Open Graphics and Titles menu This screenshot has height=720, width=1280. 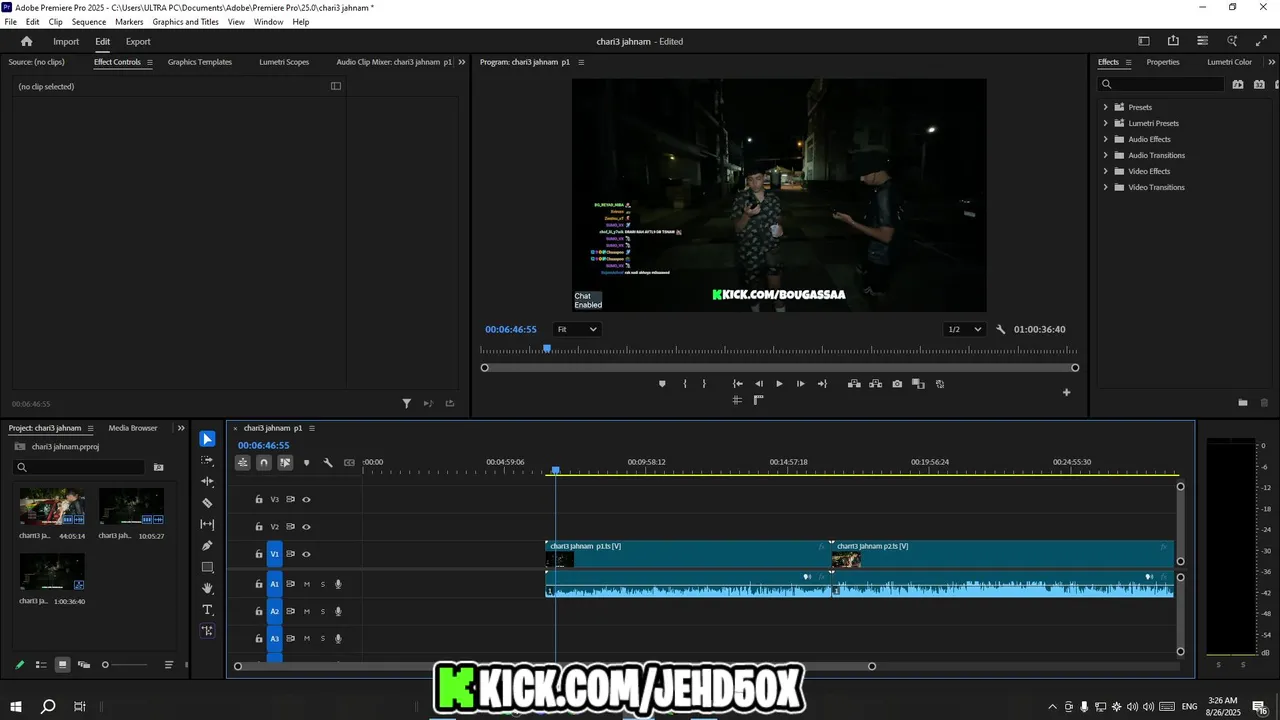[x=186, y=22]
